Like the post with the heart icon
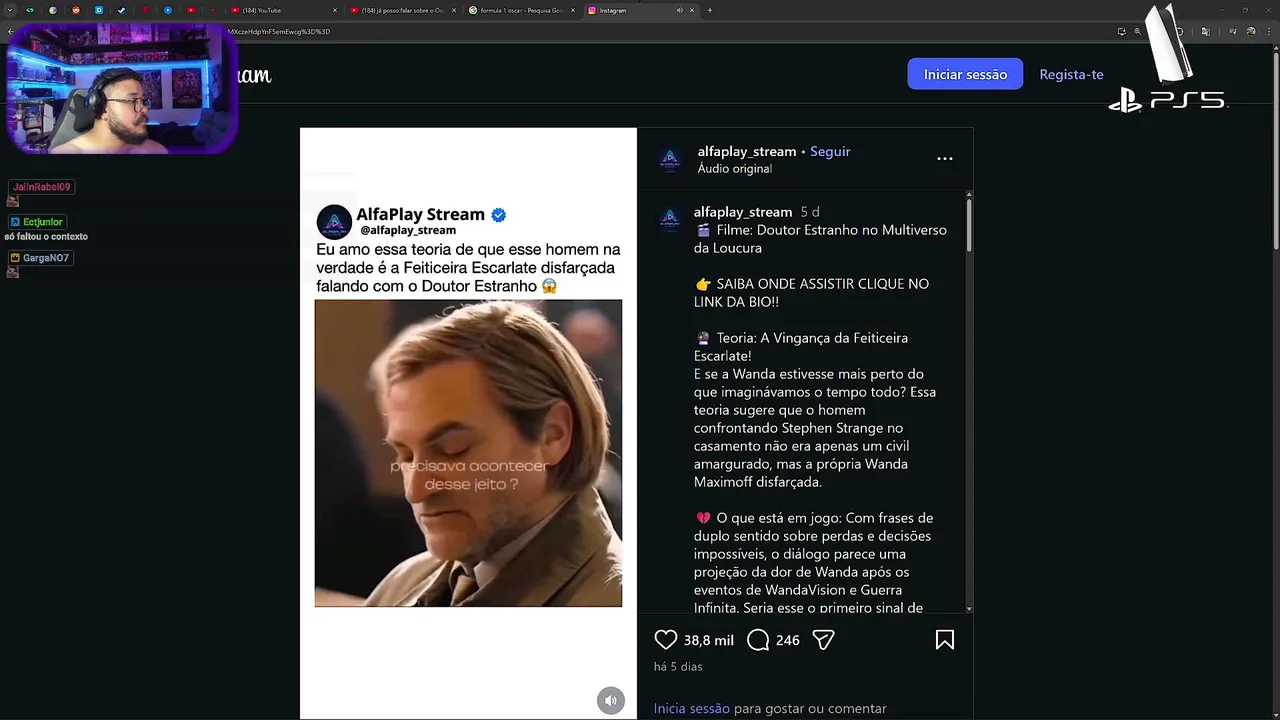Viewport: 1280px width, 720px height. coord(666,640)
